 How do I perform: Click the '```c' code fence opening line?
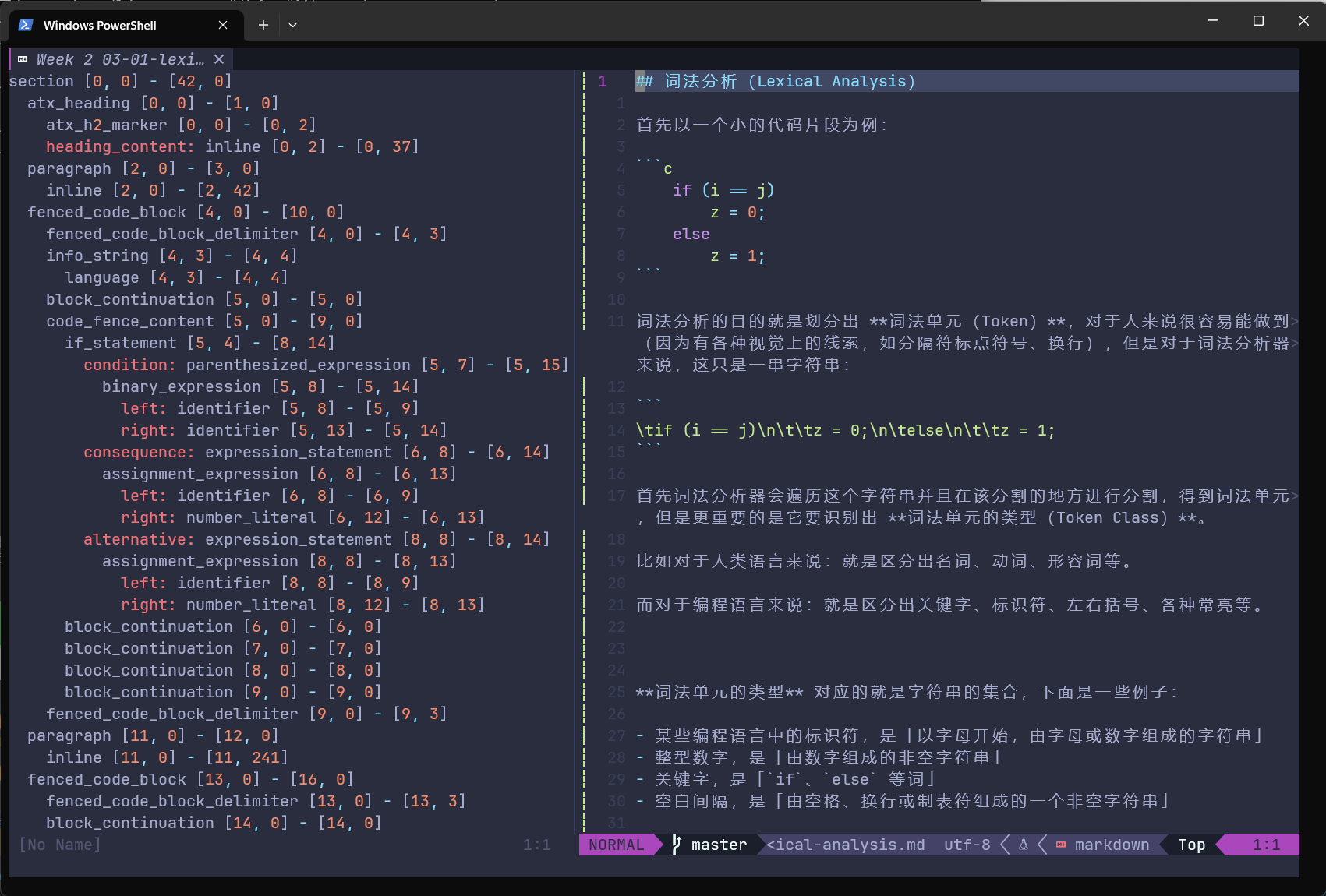point(654,167)
